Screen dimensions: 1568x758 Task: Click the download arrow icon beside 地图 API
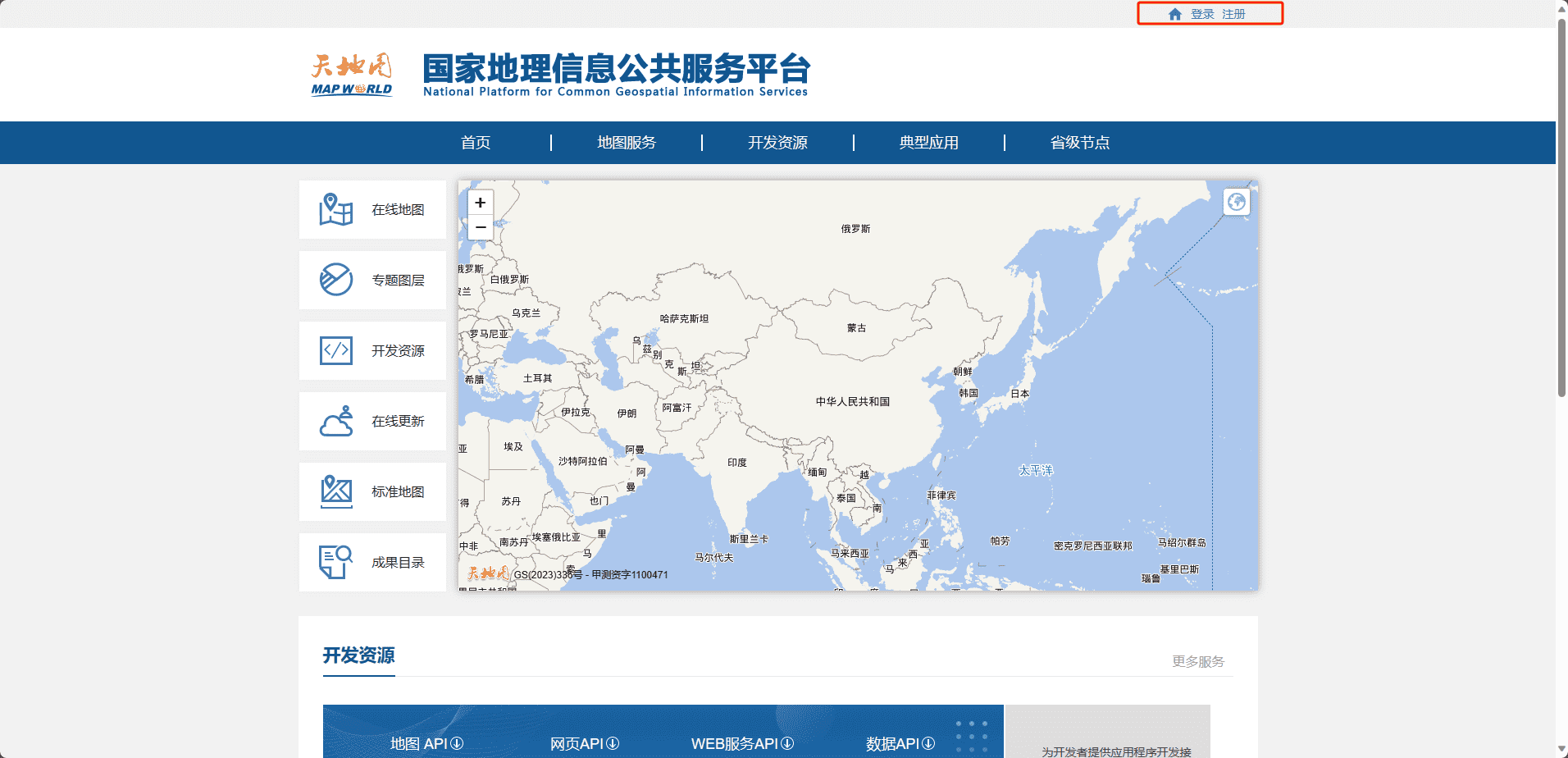click(457, 743)
